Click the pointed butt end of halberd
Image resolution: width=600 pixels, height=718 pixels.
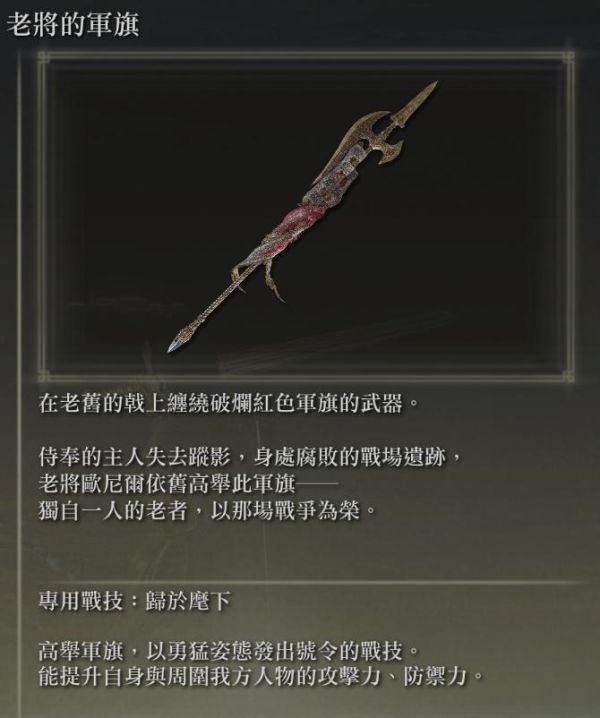[x=178, y=342]
